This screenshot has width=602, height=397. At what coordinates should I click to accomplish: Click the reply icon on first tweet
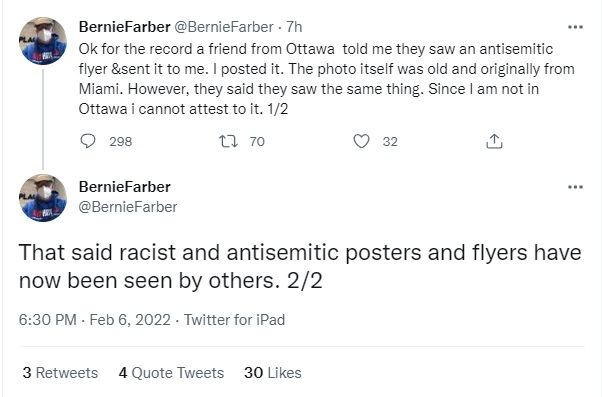tap(88, 141)
